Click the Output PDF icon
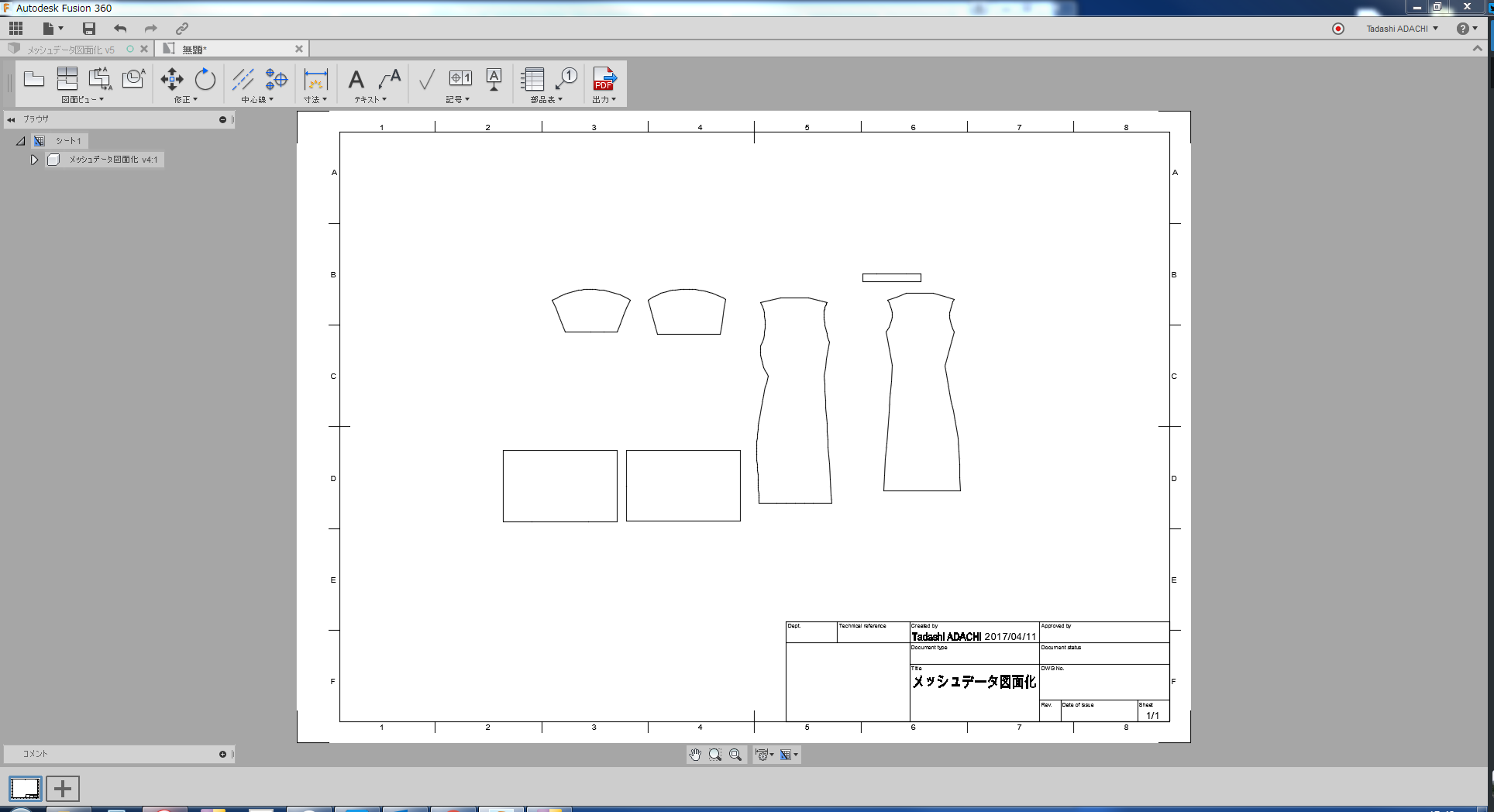Image resolution: width=1494 pixels, height=812 pixels. (x=604, y=79)
